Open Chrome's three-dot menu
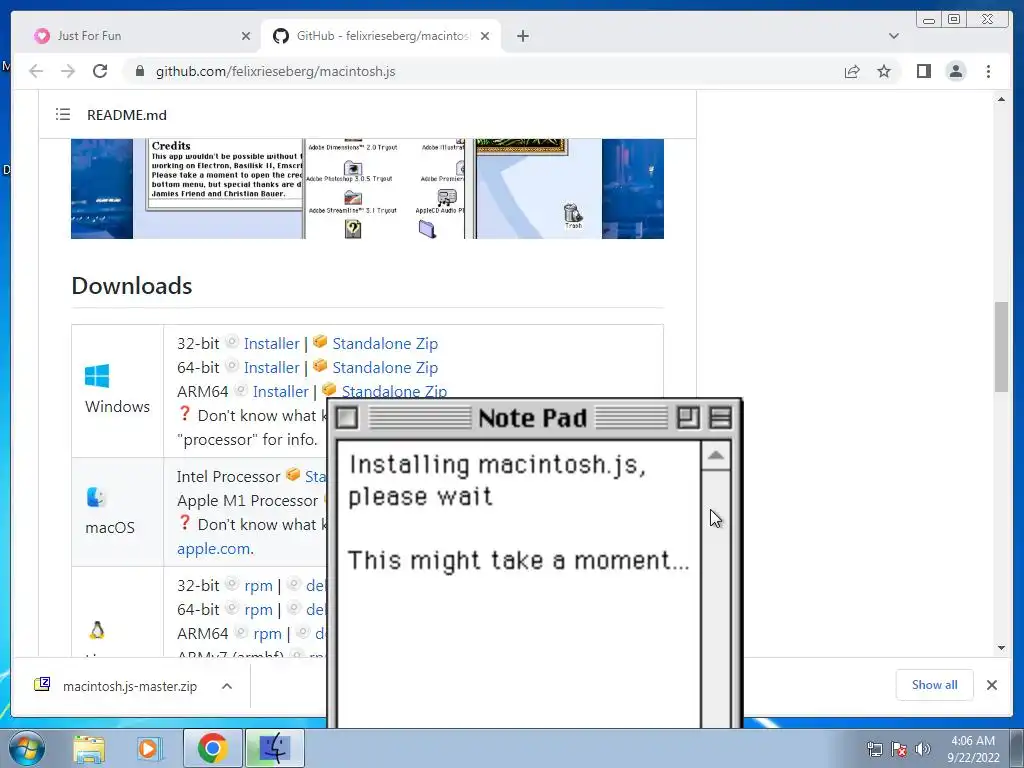The image size is (1024, 768). pyautogui.click(x=988, y=71)
